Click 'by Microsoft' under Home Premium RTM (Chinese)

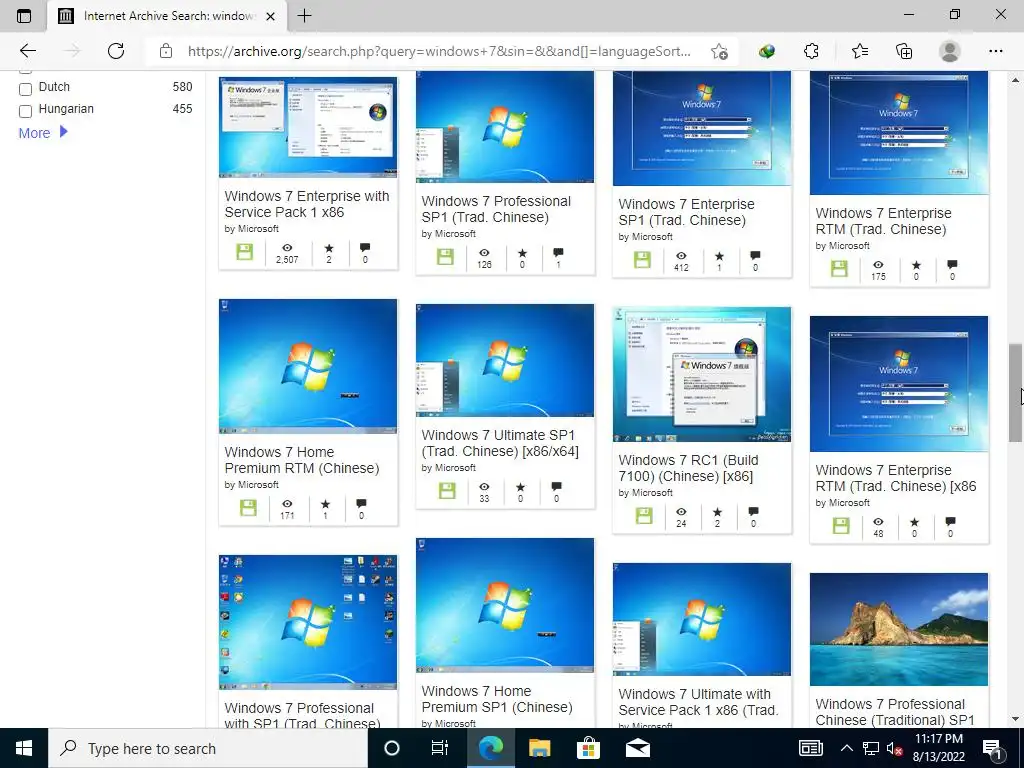click(x=251, y=485)
